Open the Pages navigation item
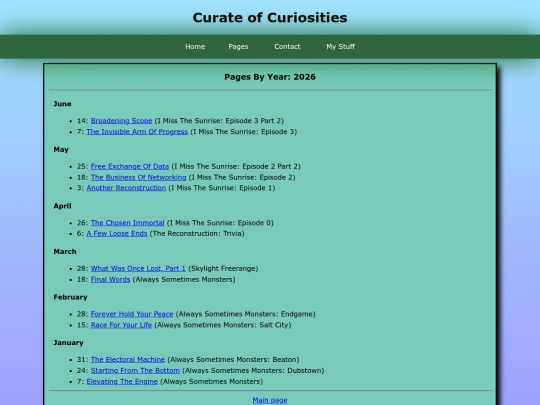540x405 pixels. [238, 46]
